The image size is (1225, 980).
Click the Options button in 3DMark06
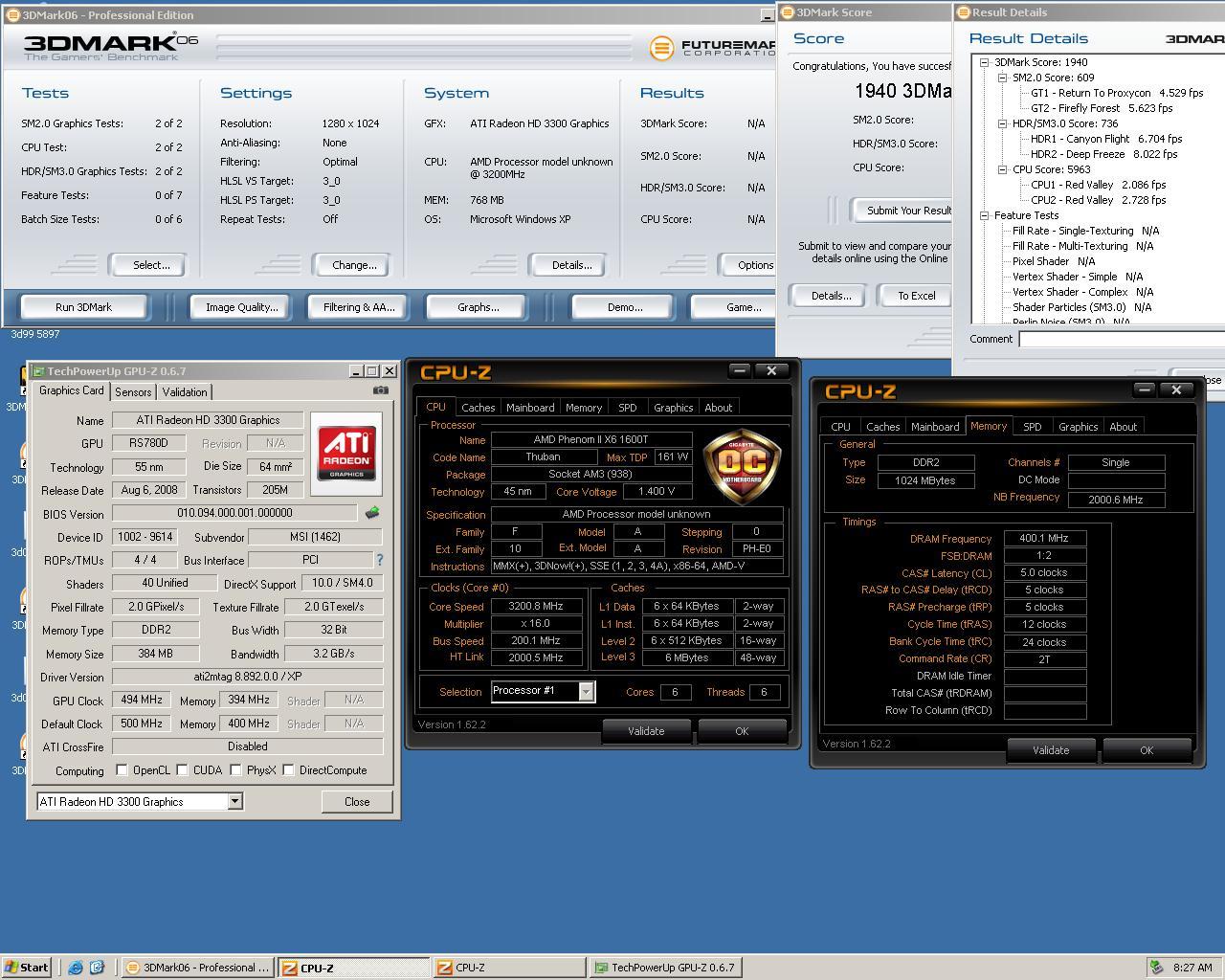pyautogui.click(x=748, y=265)
